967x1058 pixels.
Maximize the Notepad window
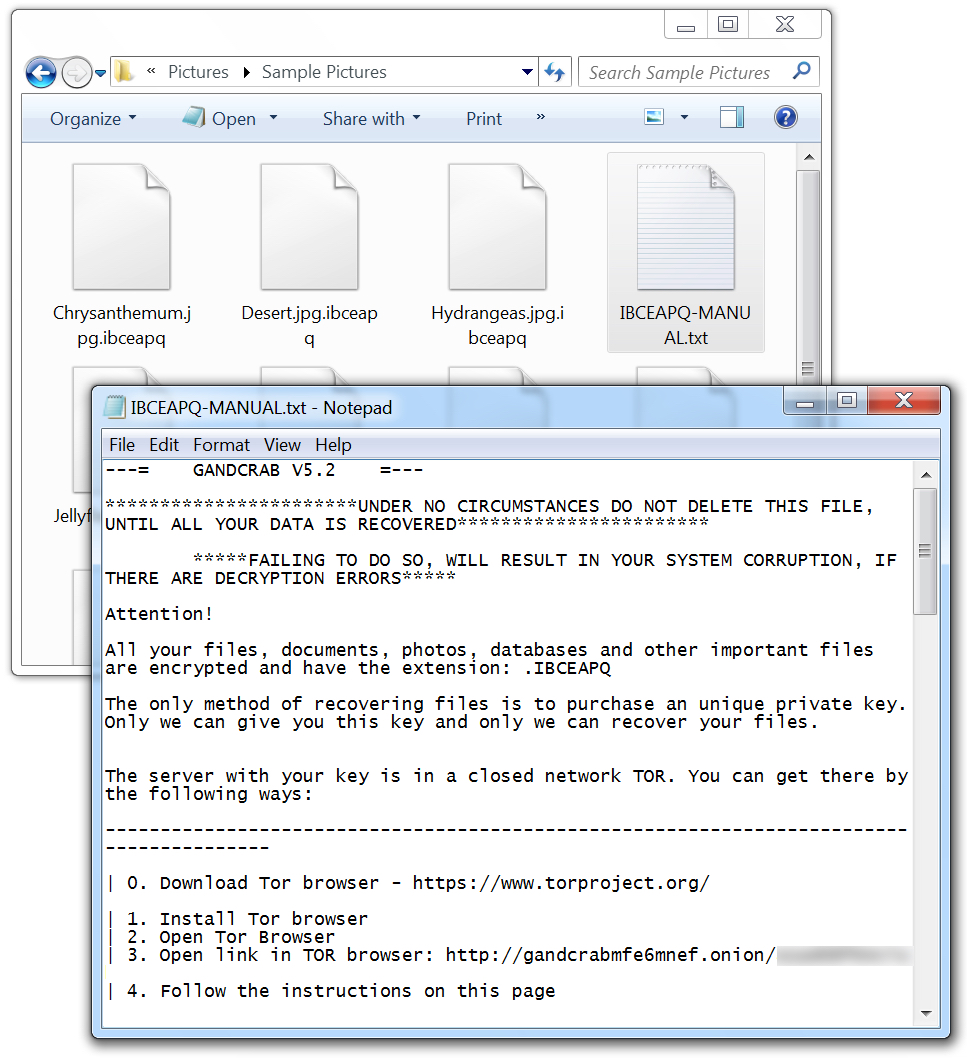(847, 401)
